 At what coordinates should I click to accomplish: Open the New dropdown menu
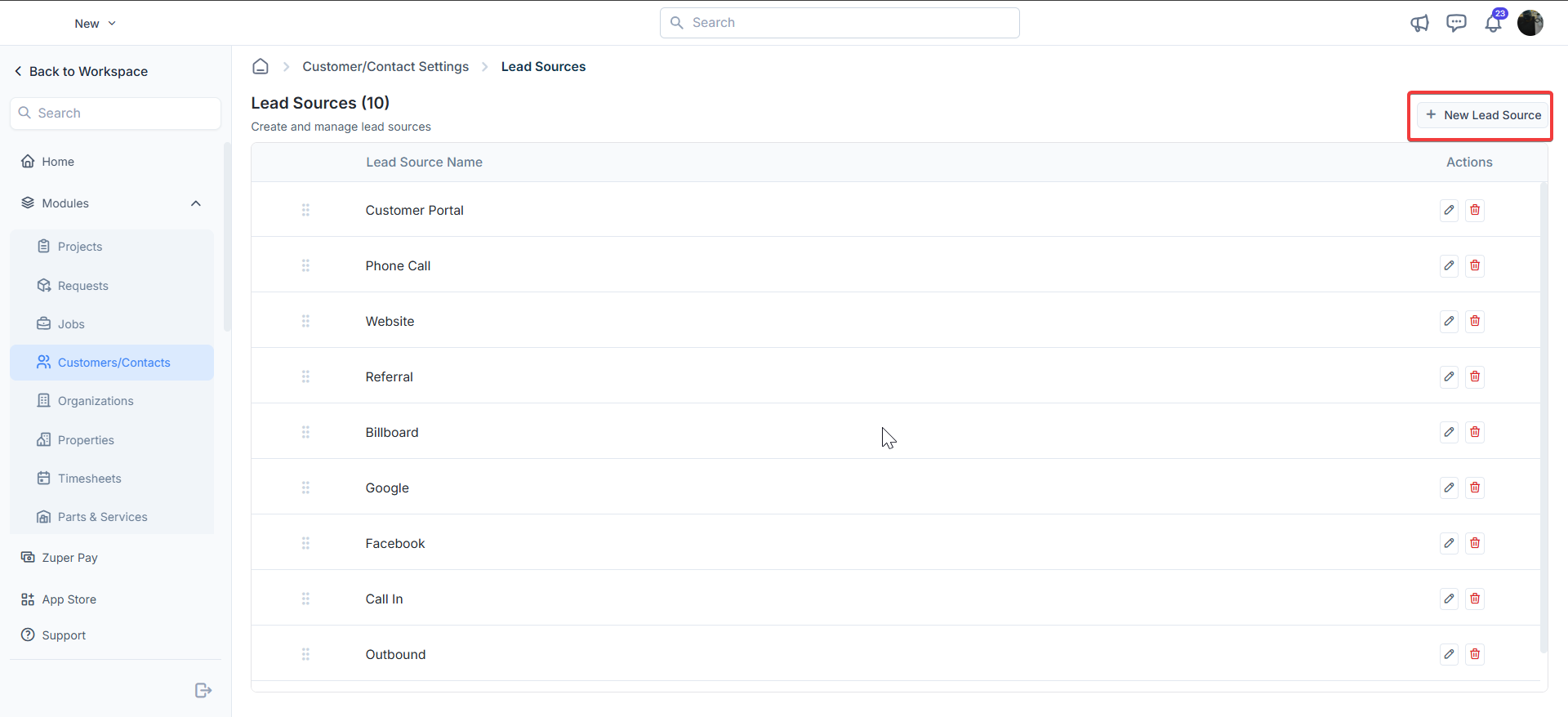(96, 24)
